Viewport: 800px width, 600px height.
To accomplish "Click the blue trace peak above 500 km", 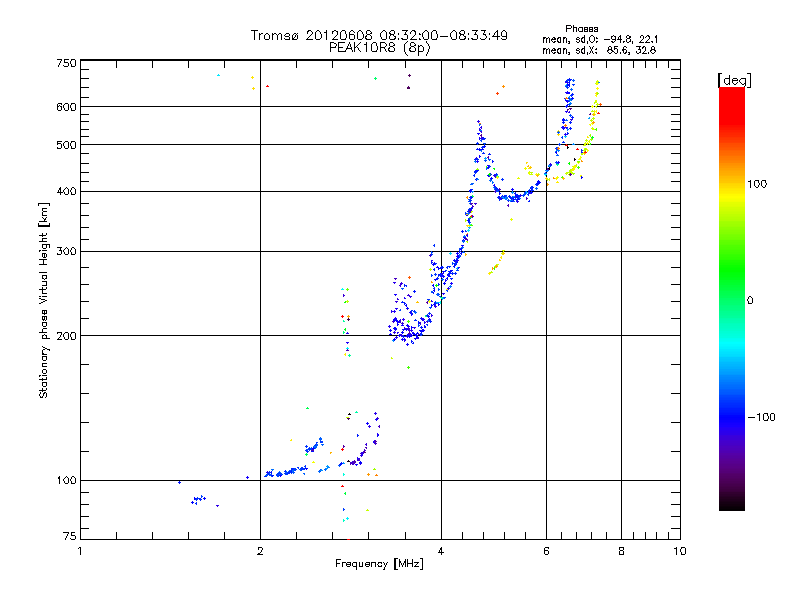I will coord(480,134).
